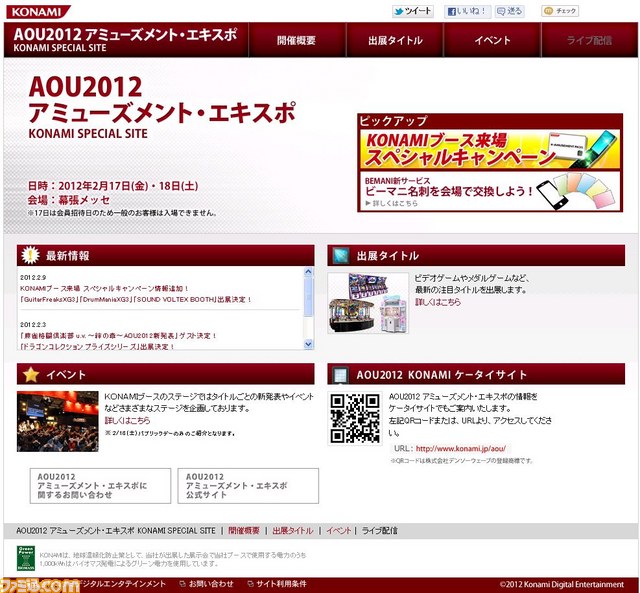This screenshot has height=593, width=640.
Task: Click 日時：2012年2月17日(金)・18日(土) text
Action: click(113, 186)
